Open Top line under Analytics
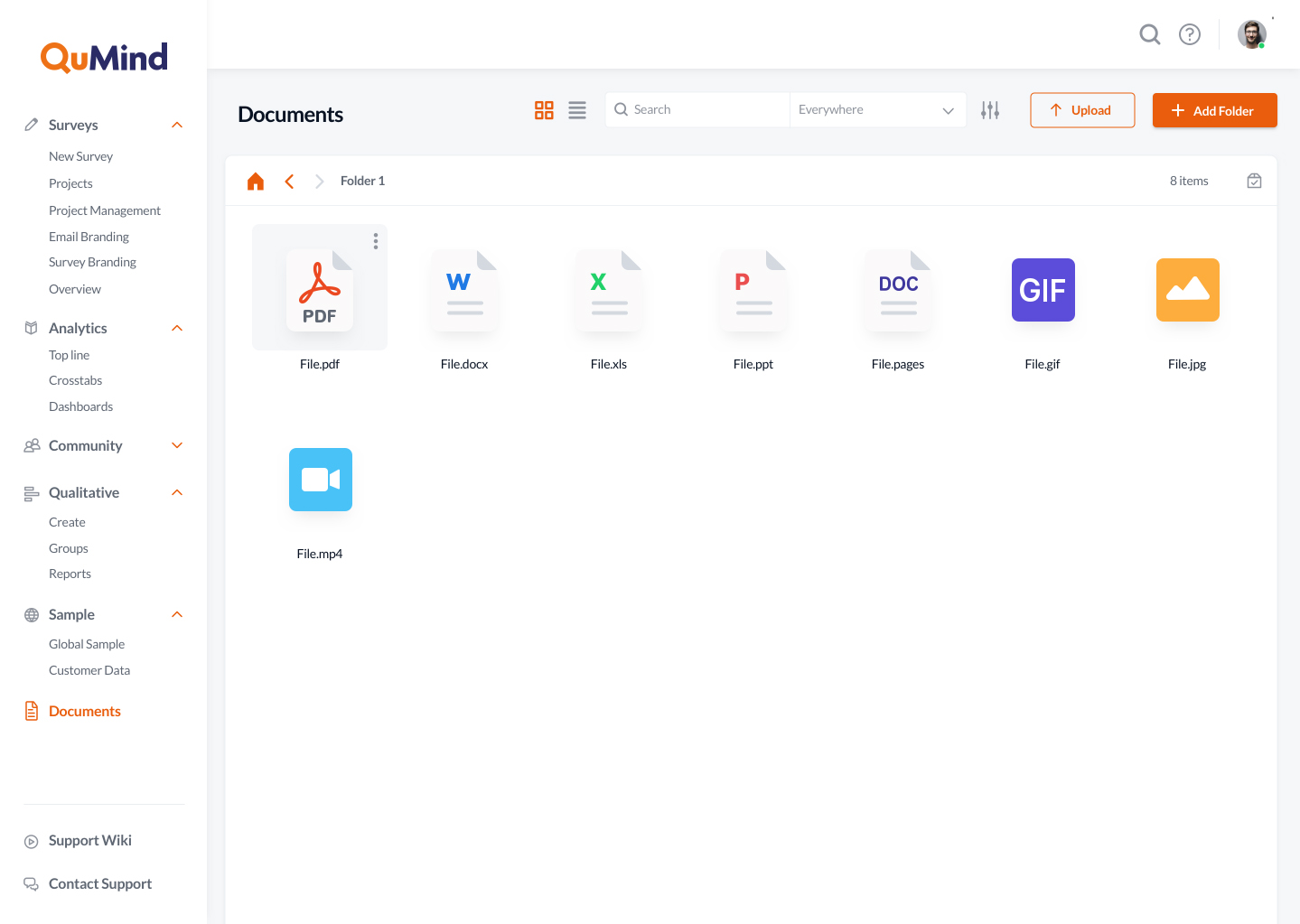This screenshot has height=924, width=1300. [70, 355]
